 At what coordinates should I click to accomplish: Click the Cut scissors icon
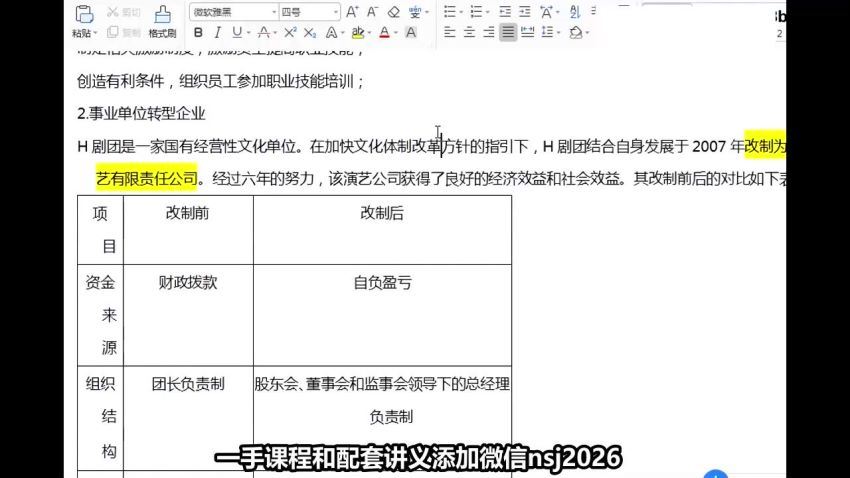point(113,12)
